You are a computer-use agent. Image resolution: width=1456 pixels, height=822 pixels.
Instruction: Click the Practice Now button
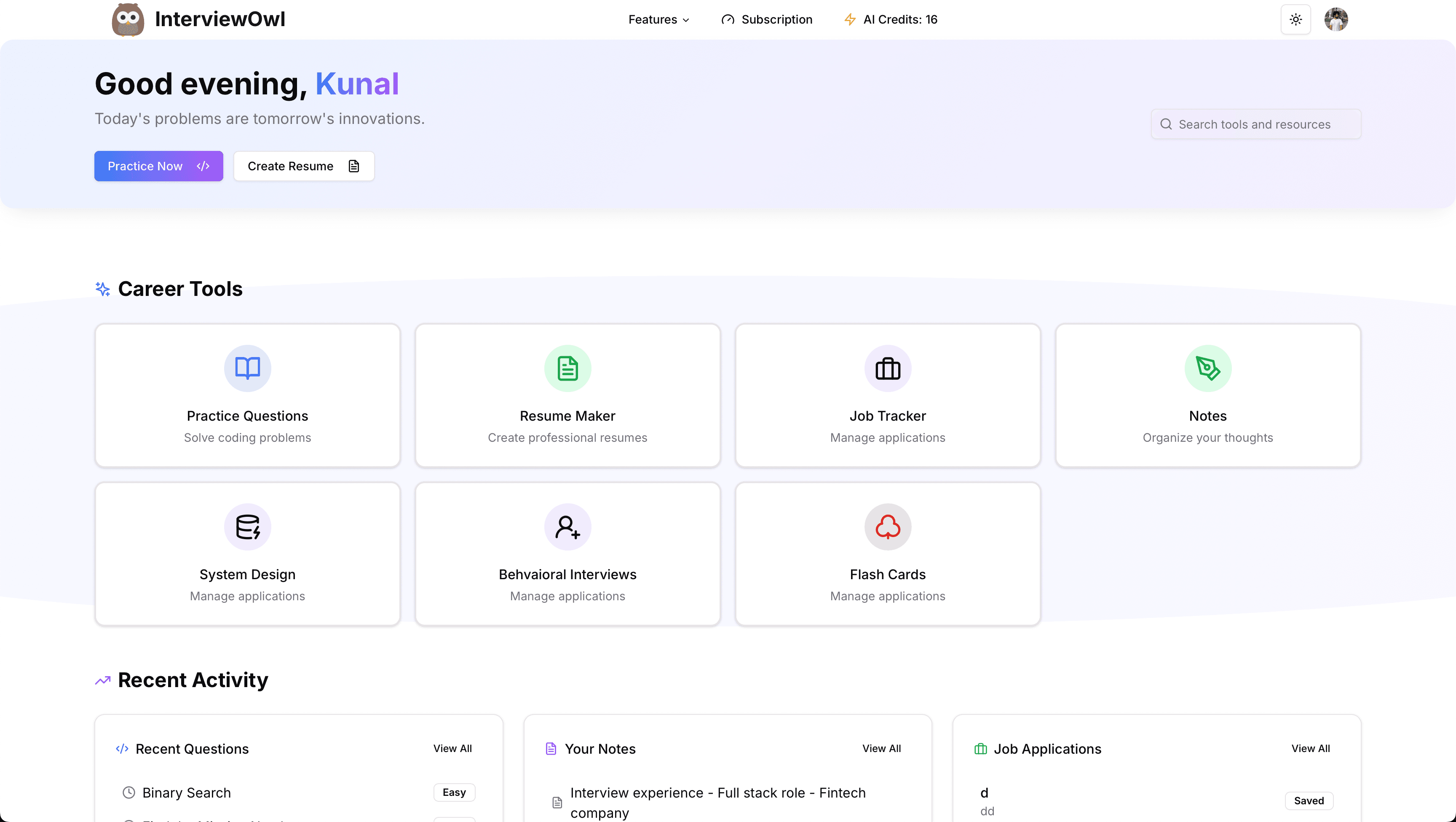click(158, 166)
